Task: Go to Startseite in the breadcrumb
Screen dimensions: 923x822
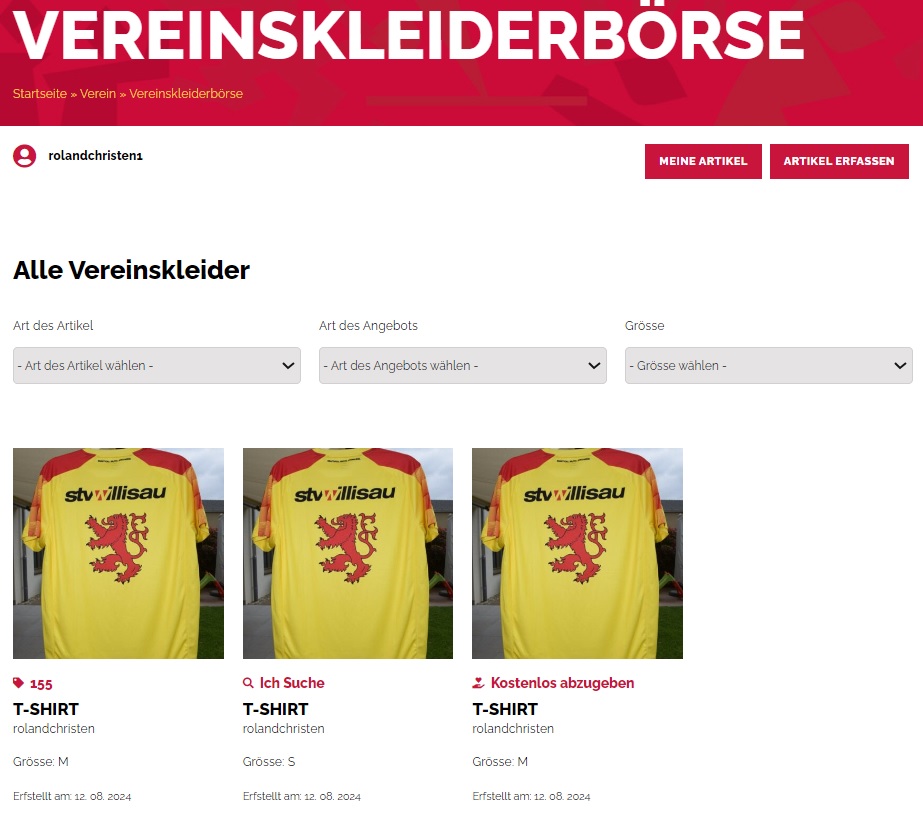Action: point(39,94)
